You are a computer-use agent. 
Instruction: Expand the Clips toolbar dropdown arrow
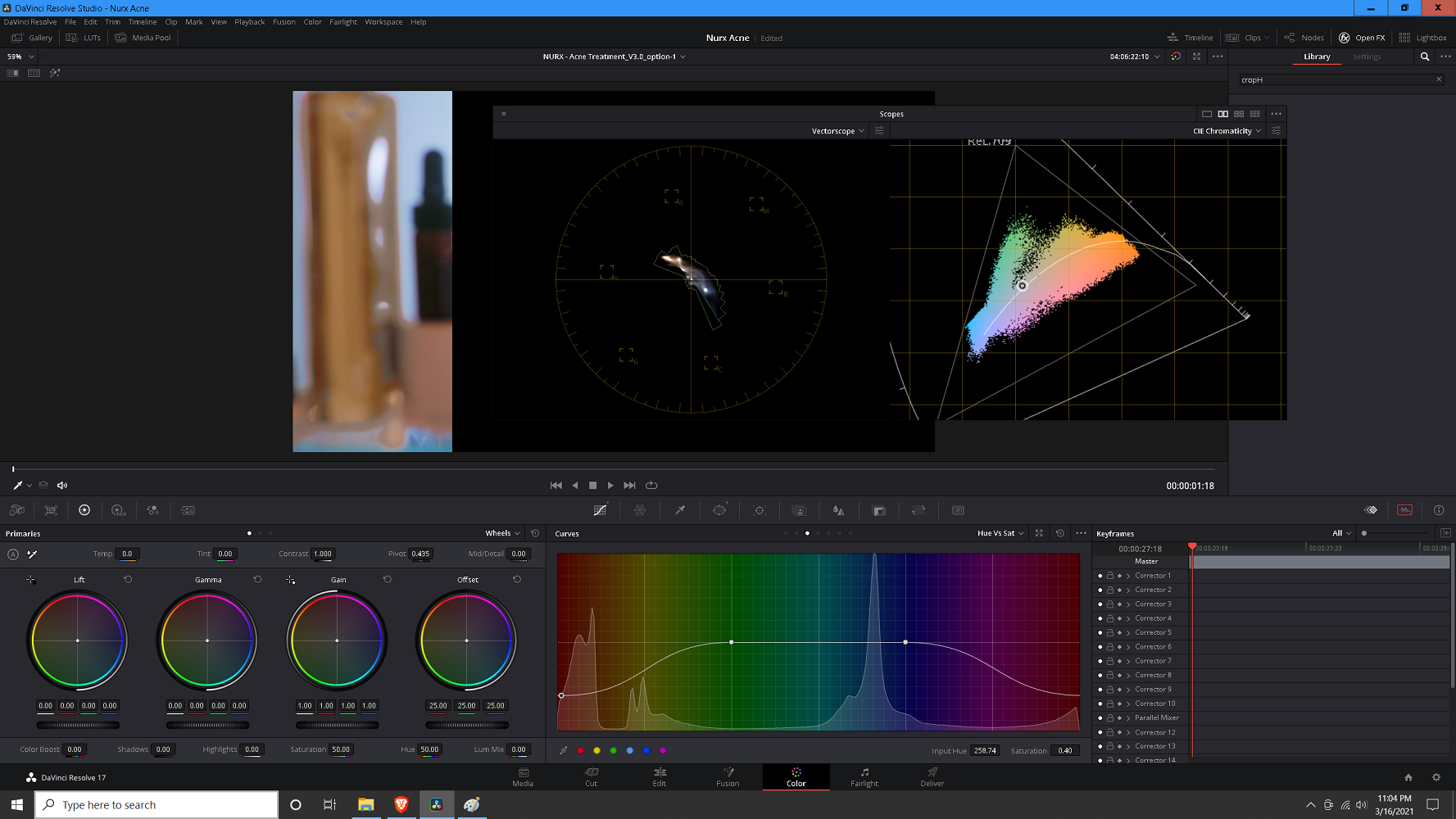click(1267, 38)
